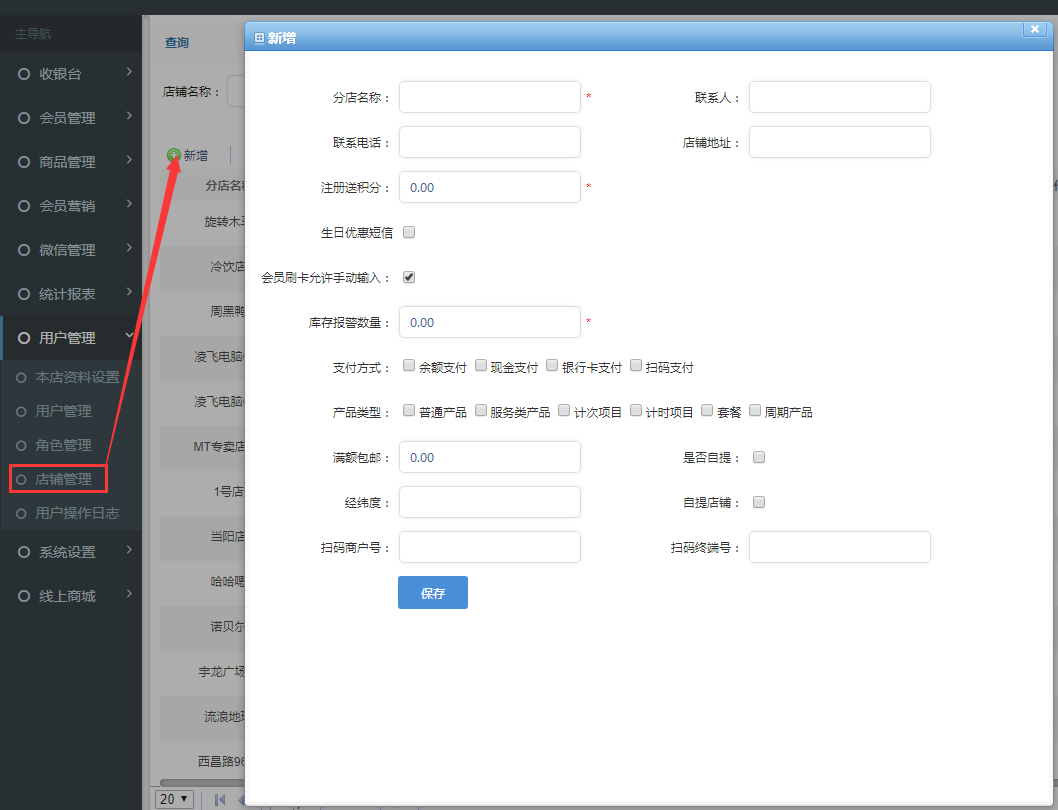Check the 套餐 product type
Image resolution: width=1058 pixels, height=810 pixels.
(x=707, y=410)
